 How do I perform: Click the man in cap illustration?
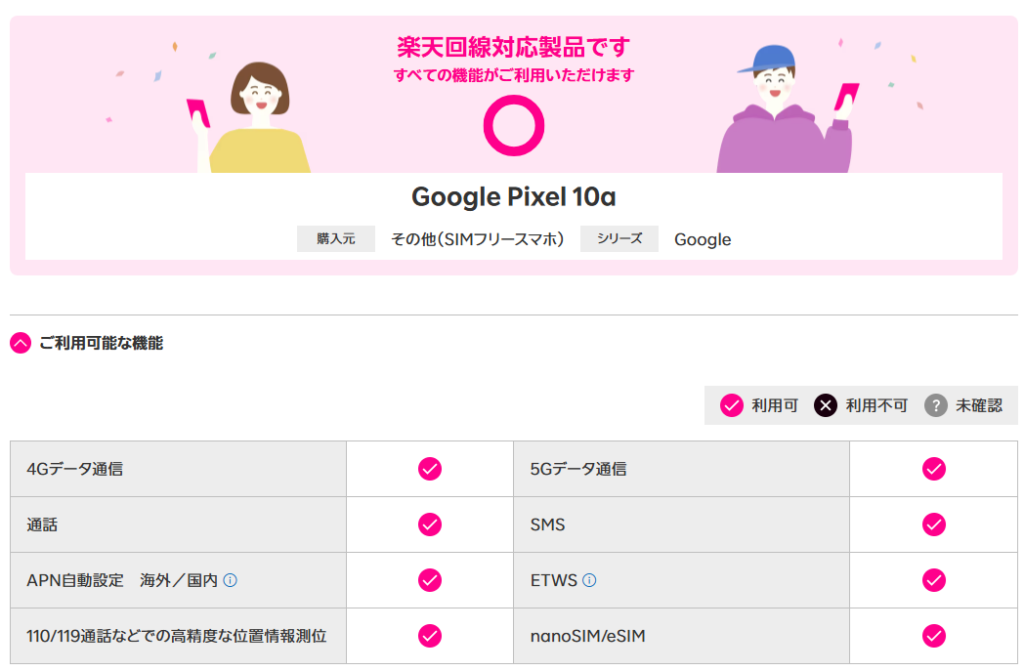[787, 109]
